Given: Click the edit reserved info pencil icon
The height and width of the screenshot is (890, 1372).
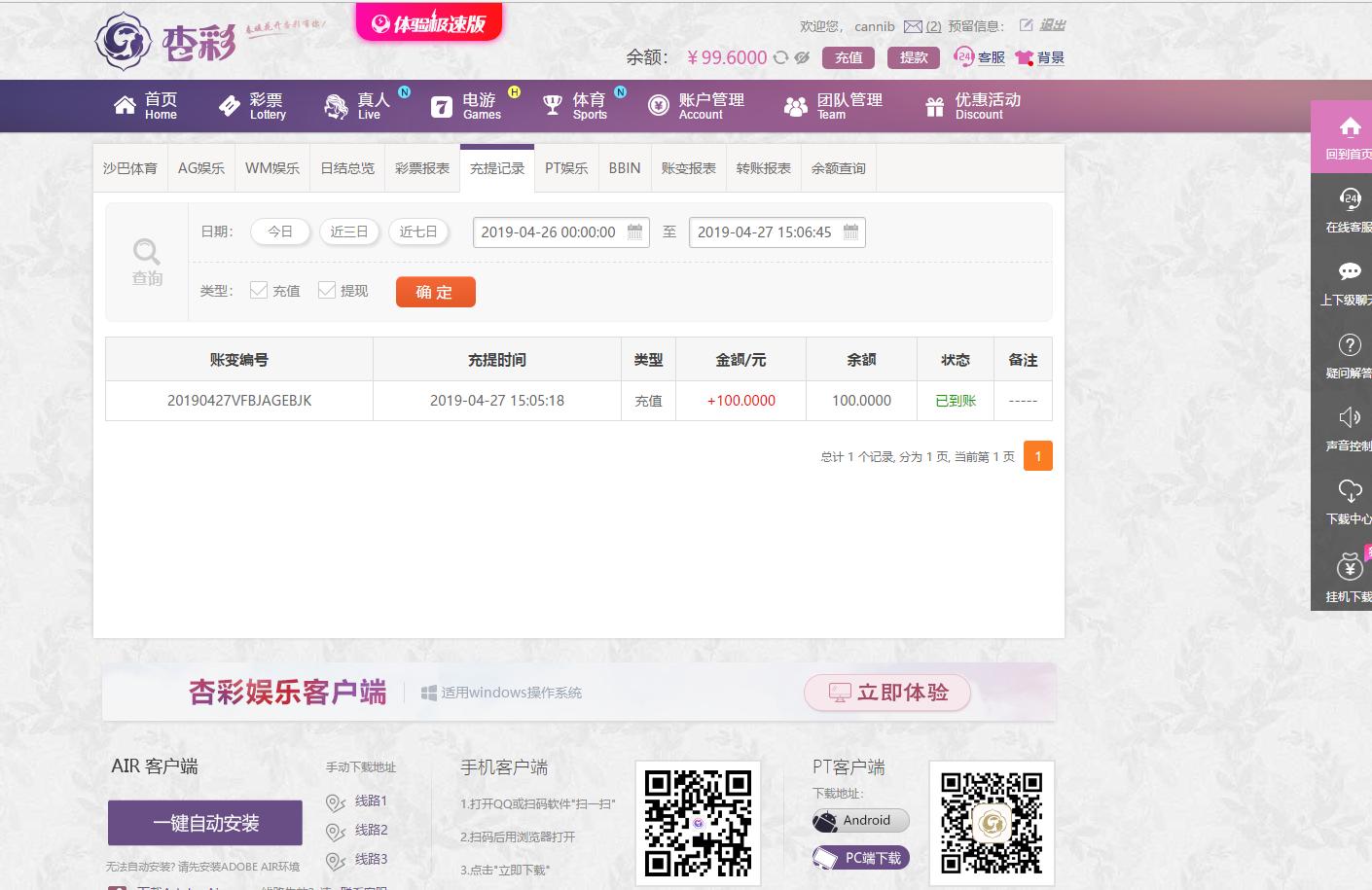Looking at the screenshot, I should pyautogui.click(x=1026, y=25).
